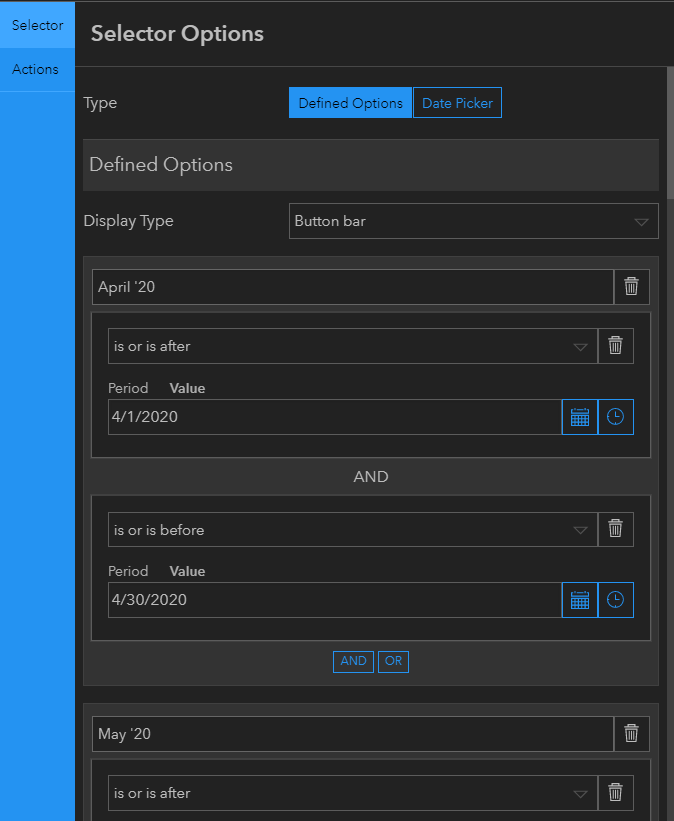Open the calendar picker for the 4/30/2020 value
Viewport: 674px width, 821px height.
tap(579, 600)
